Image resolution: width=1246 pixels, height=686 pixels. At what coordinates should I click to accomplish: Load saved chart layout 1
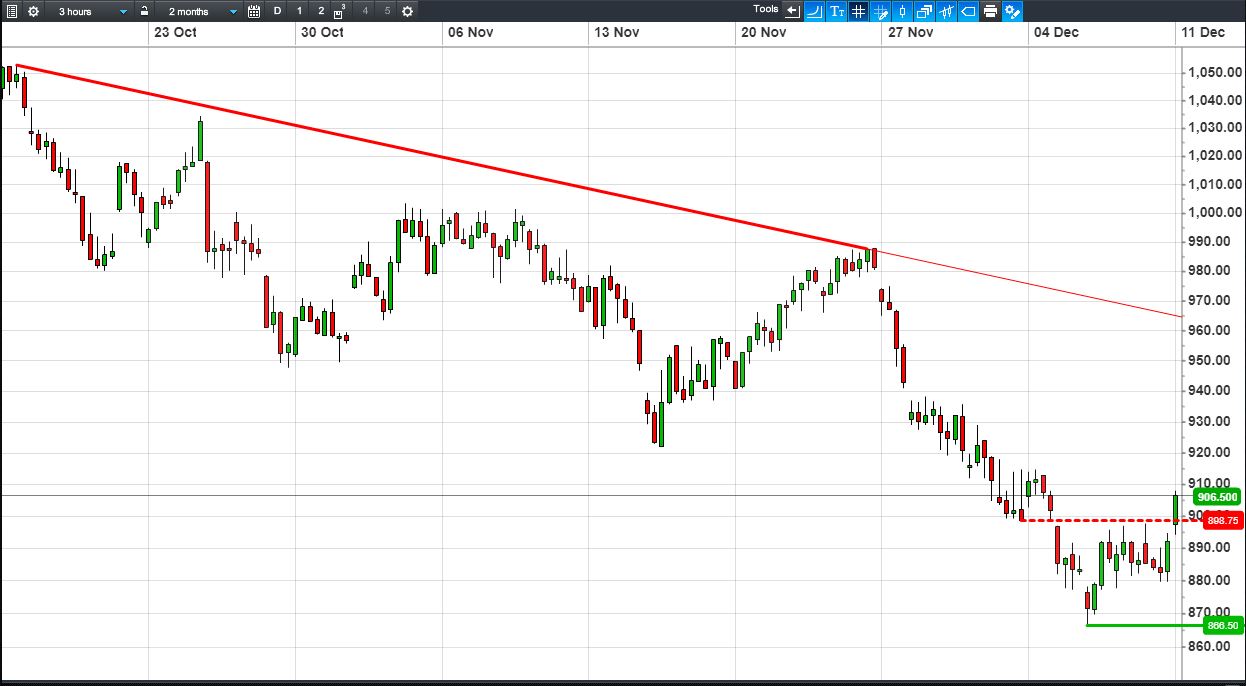coord(299,11)
